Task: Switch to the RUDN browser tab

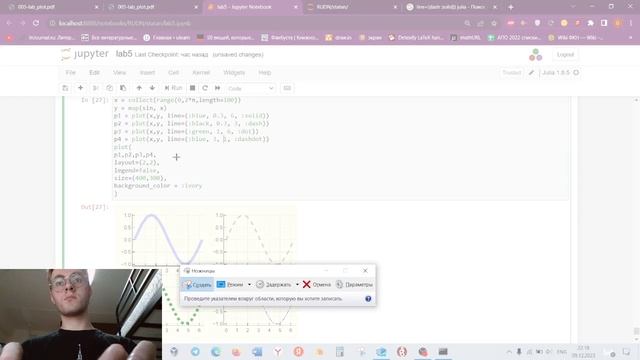Action: [352, 7]
